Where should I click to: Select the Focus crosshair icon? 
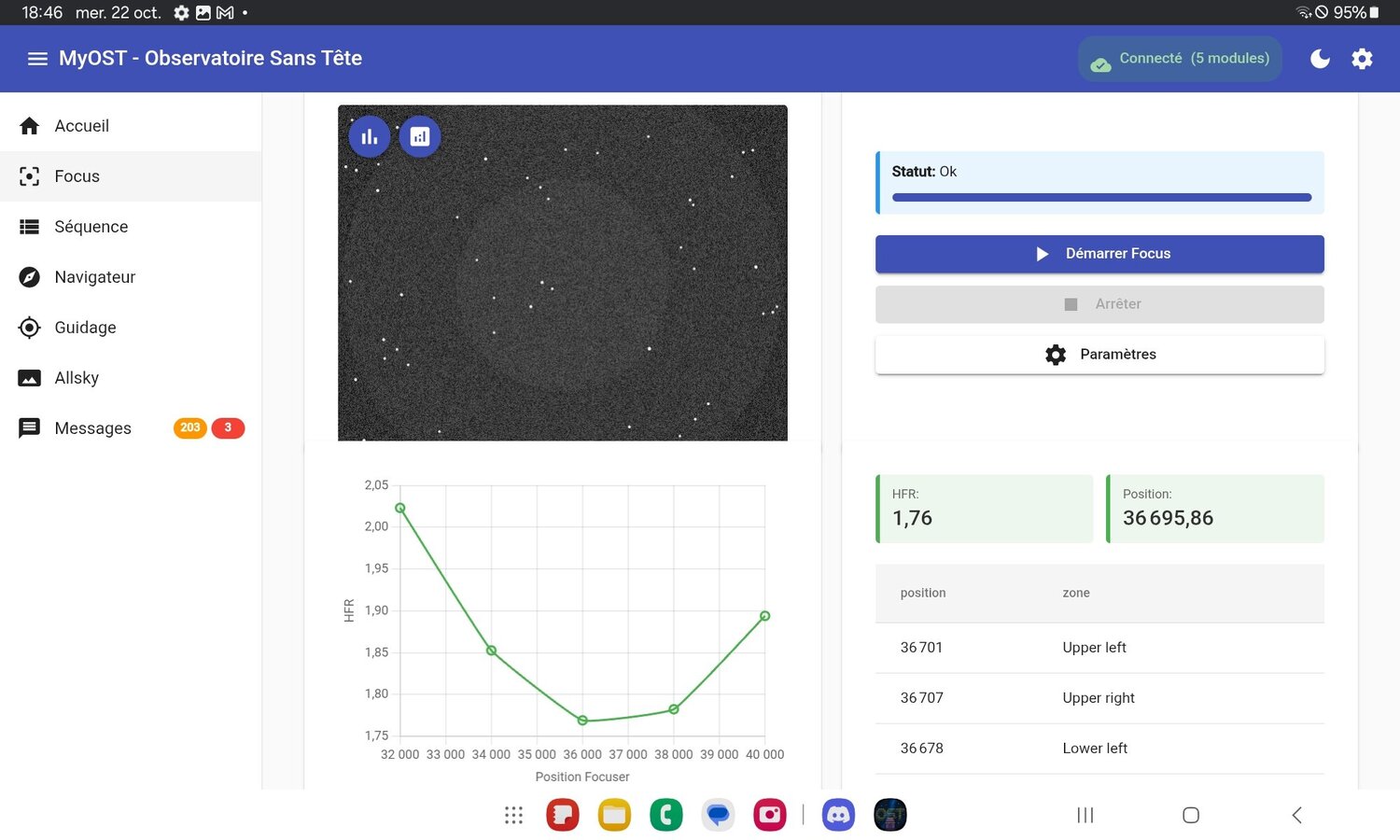pos(29,175)
